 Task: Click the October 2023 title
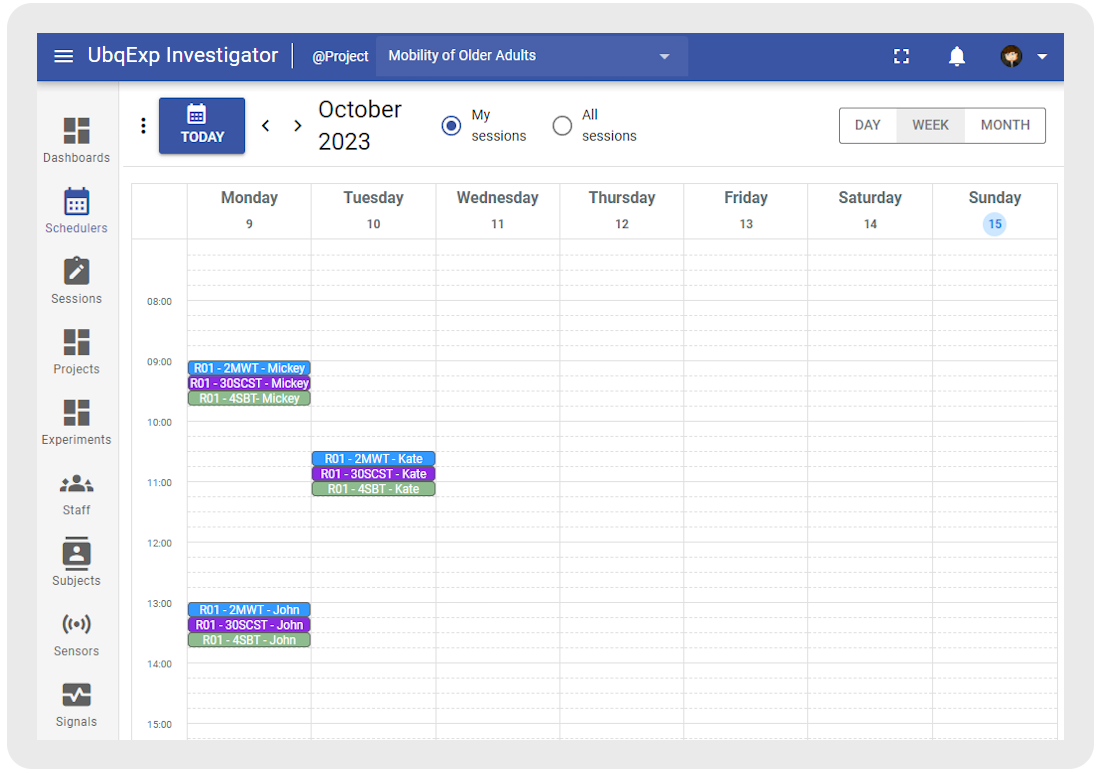pyautogui.click(x=360, y=125)
